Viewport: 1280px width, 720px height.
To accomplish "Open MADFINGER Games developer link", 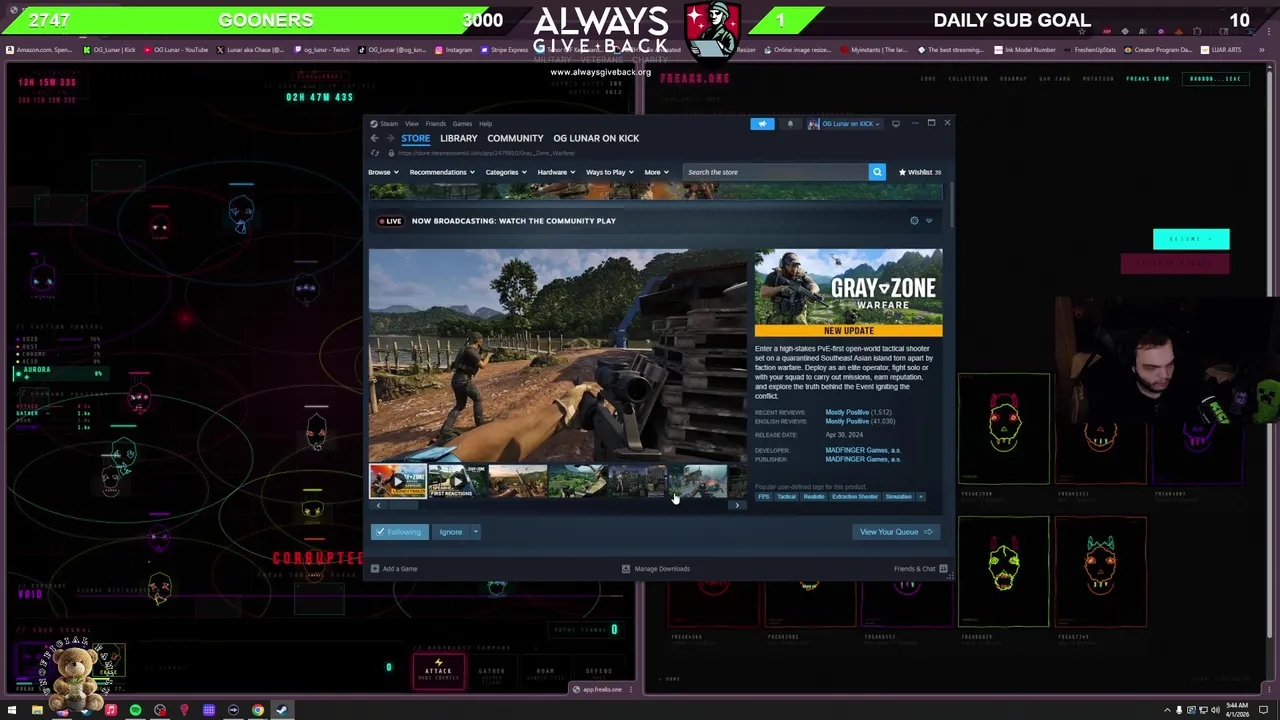I will point(863,450).
